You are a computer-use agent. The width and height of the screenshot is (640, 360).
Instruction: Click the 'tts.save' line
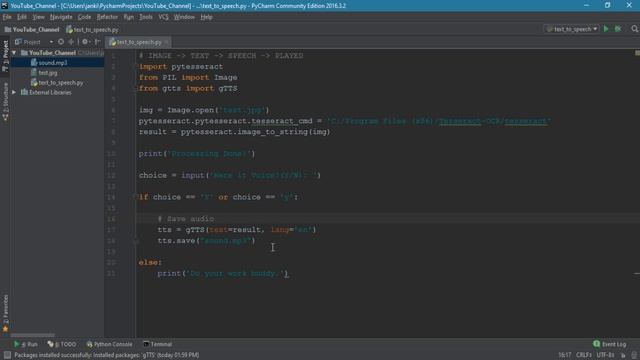[207, 240]
